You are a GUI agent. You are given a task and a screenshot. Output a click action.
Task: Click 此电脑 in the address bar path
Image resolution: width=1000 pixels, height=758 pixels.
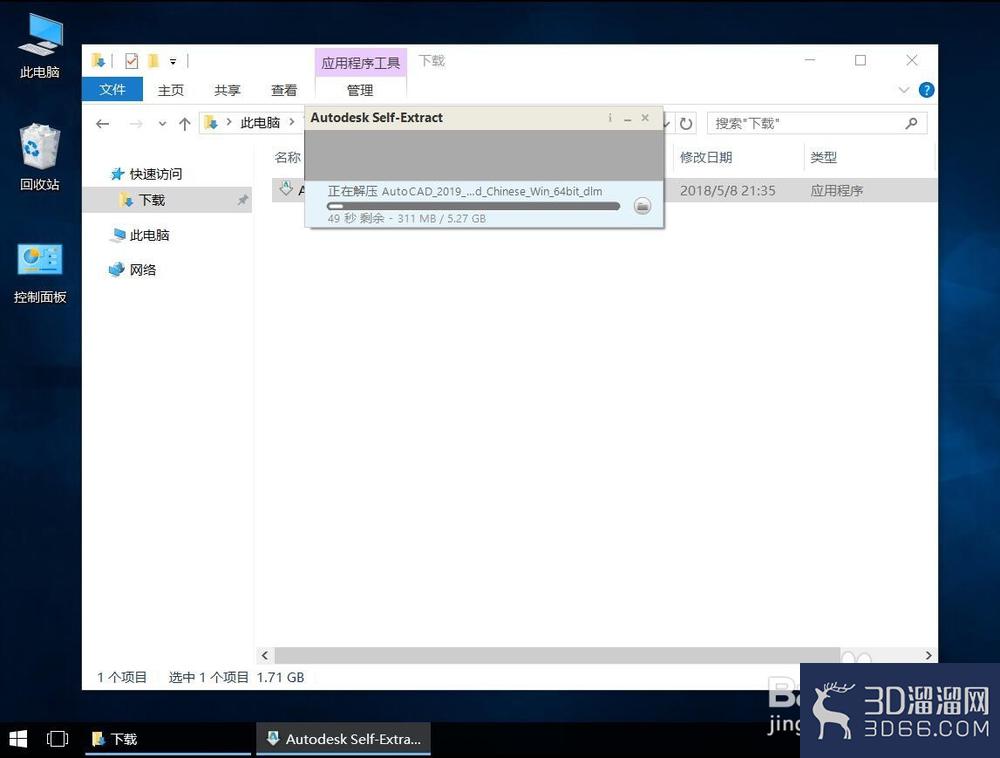tap(260, 122)
